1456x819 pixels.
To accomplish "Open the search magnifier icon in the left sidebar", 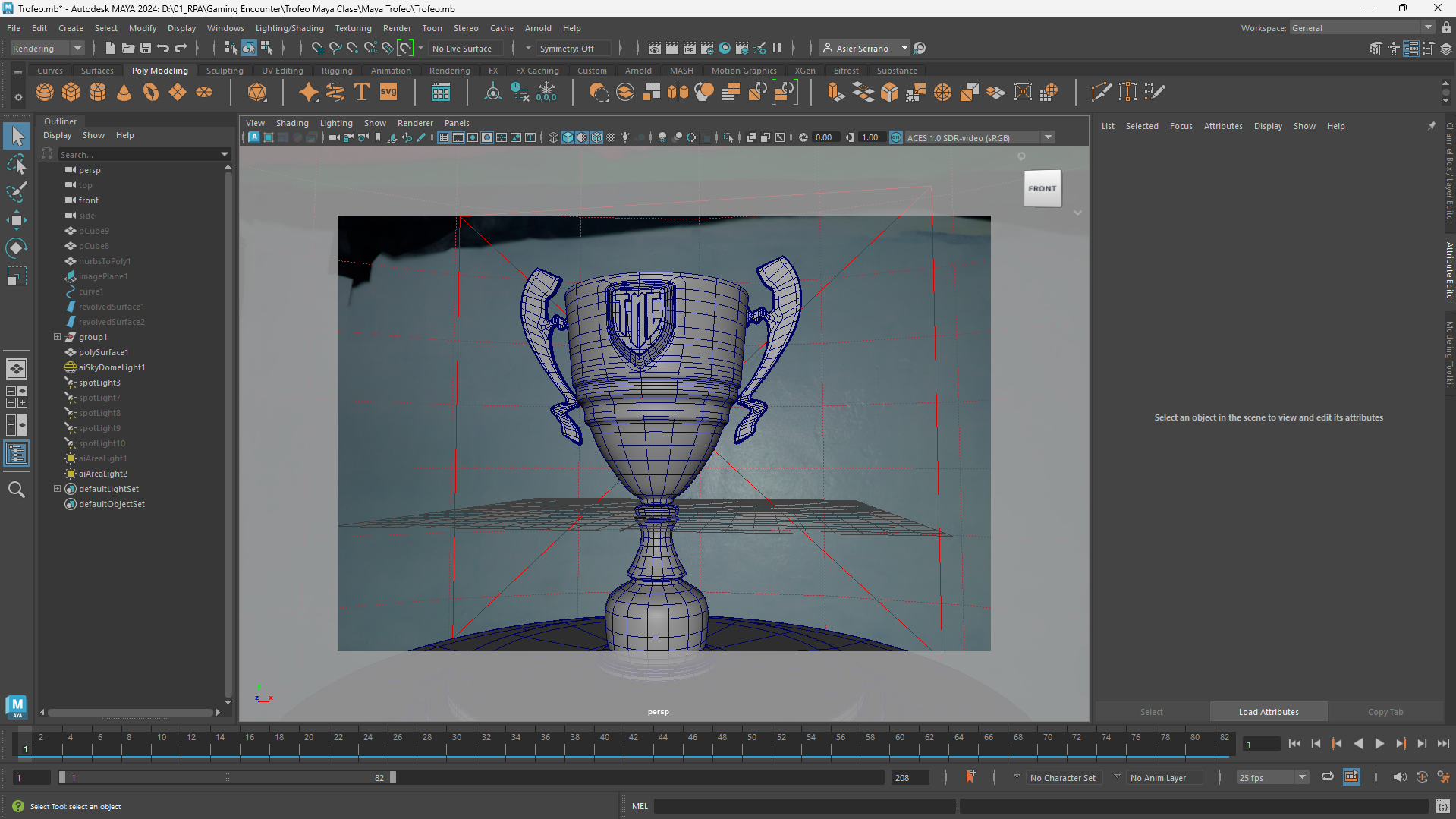I will pos(17,490).
